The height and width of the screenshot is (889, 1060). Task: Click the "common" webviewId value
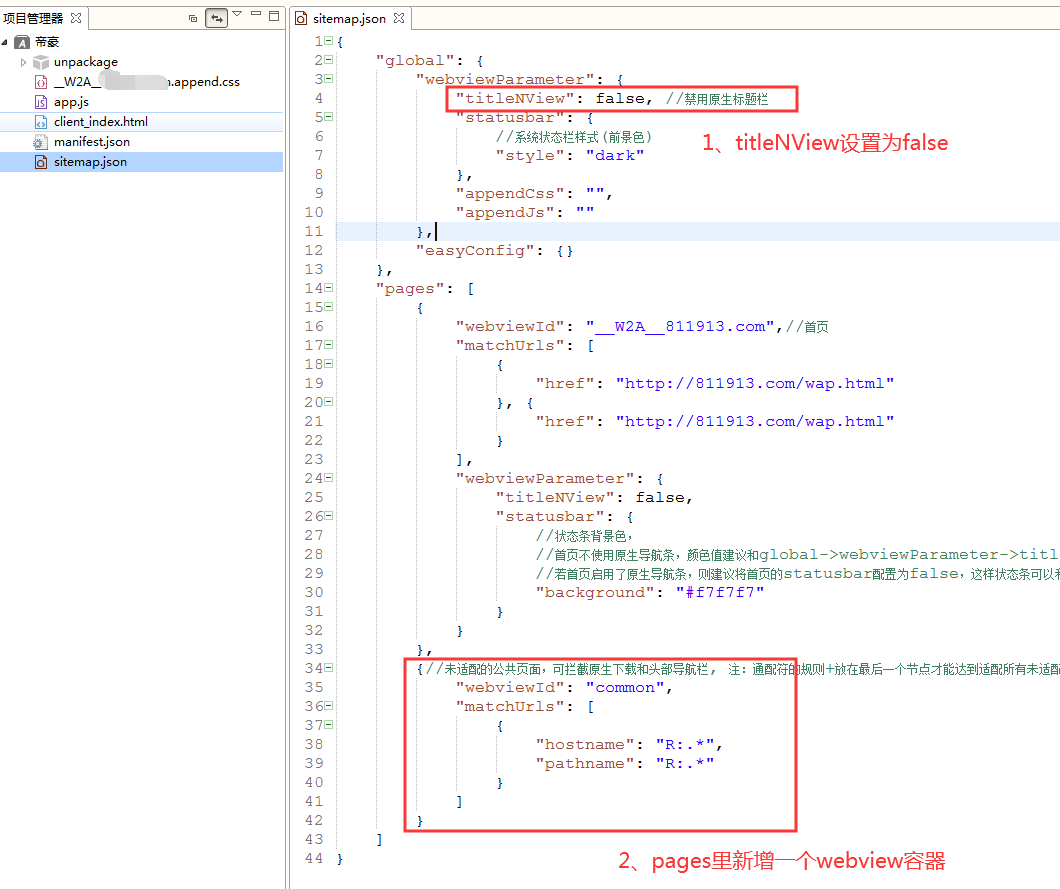tap(625, 688)
